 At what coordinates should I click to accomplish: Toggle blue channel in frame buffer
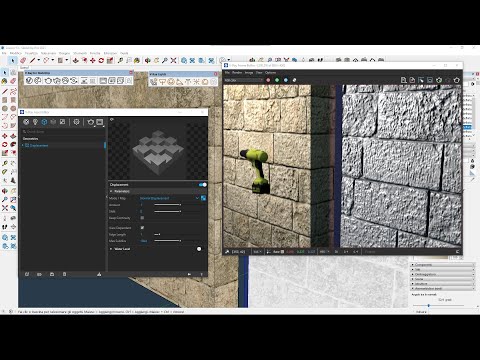[x=286, y=80]
